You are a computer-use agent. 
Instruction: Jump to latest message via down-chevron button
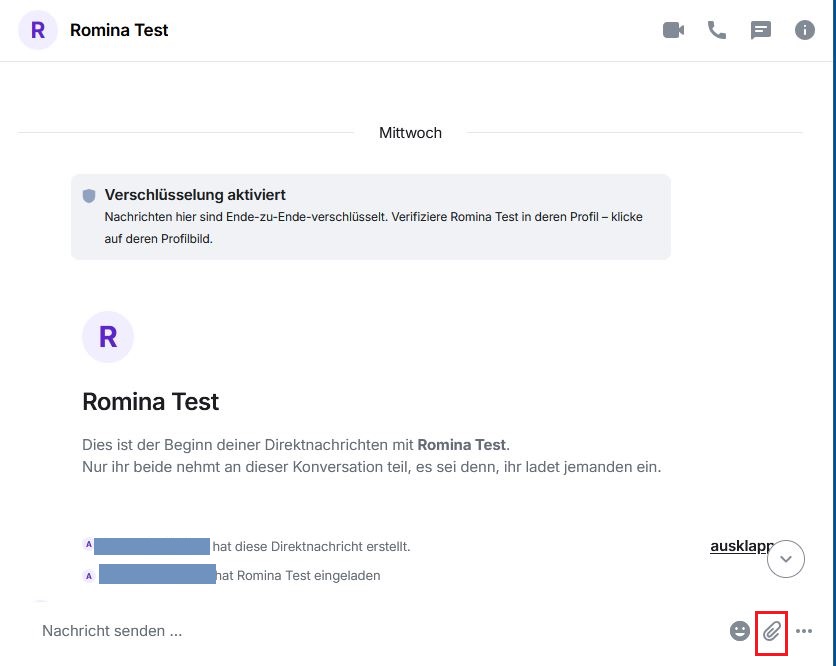pyautogui.click(x=785, y=559)
